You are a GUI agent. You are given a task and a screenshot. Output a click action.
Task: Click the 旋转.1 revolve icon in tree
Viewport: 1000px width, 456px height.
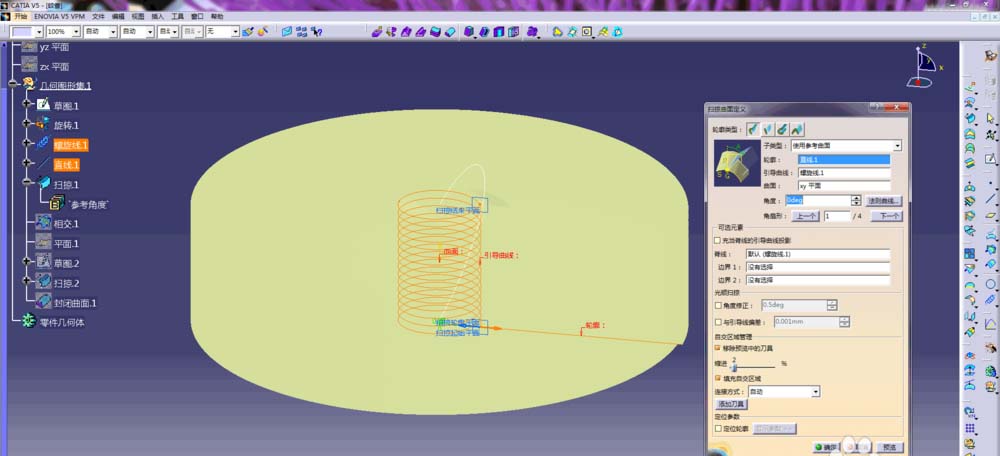coord(43,124)
